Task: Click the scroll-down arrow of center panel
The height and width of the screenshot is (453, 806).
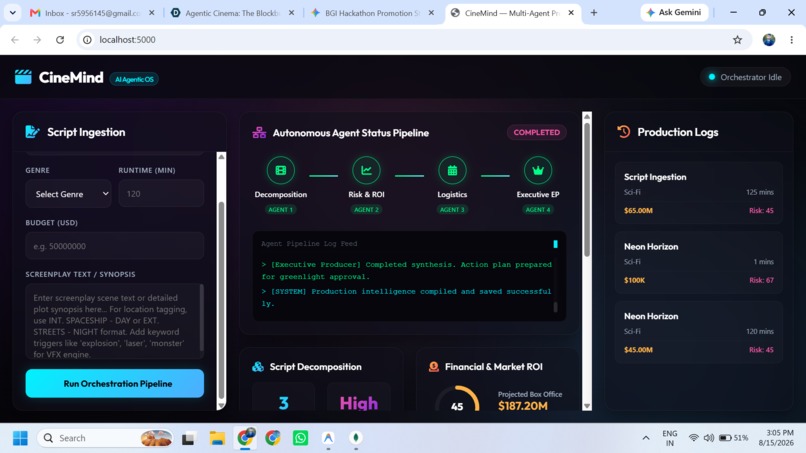Action: [x=587, y=406]
